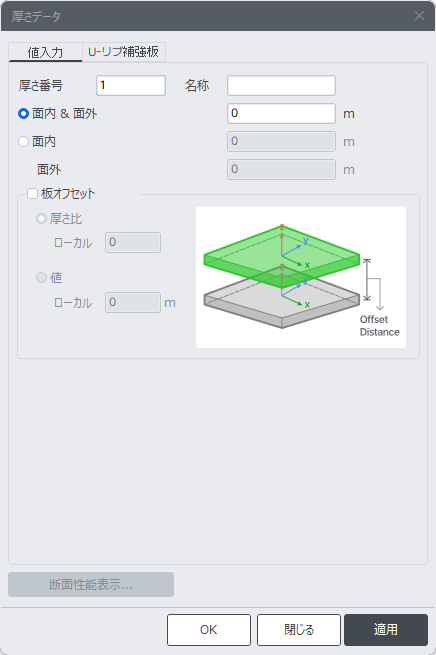Click the 面外 thickness value field

pos(281,170)
